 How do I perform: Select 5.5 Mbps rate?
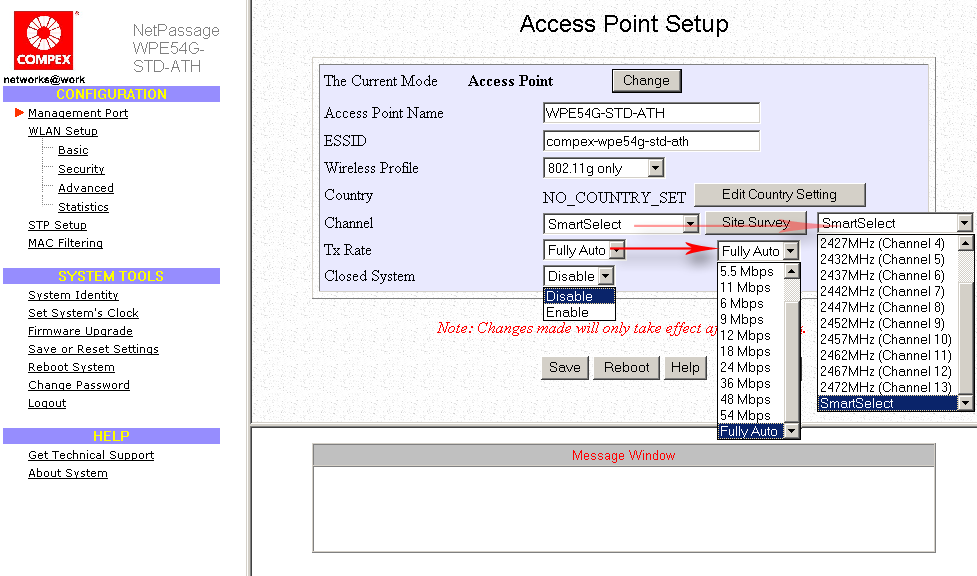coord(751,271)
